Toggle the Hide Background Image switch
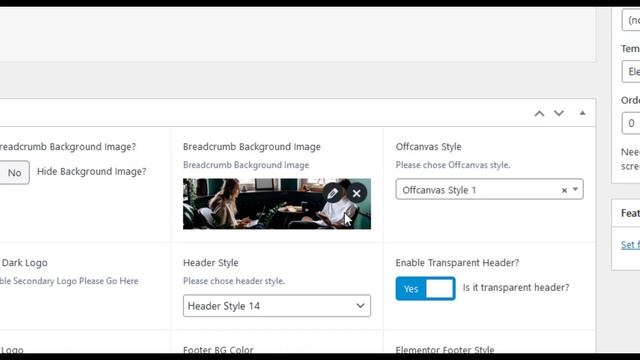The height and width of the screenshot is (360, 640). tap(14, 173)
